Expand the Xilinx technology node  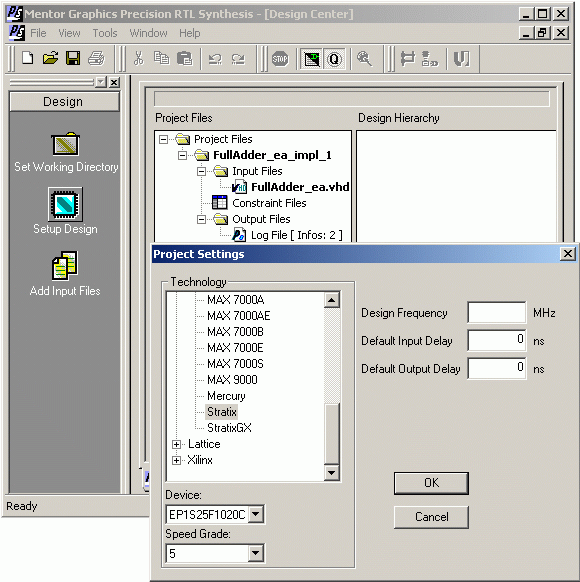click(177, 460)
